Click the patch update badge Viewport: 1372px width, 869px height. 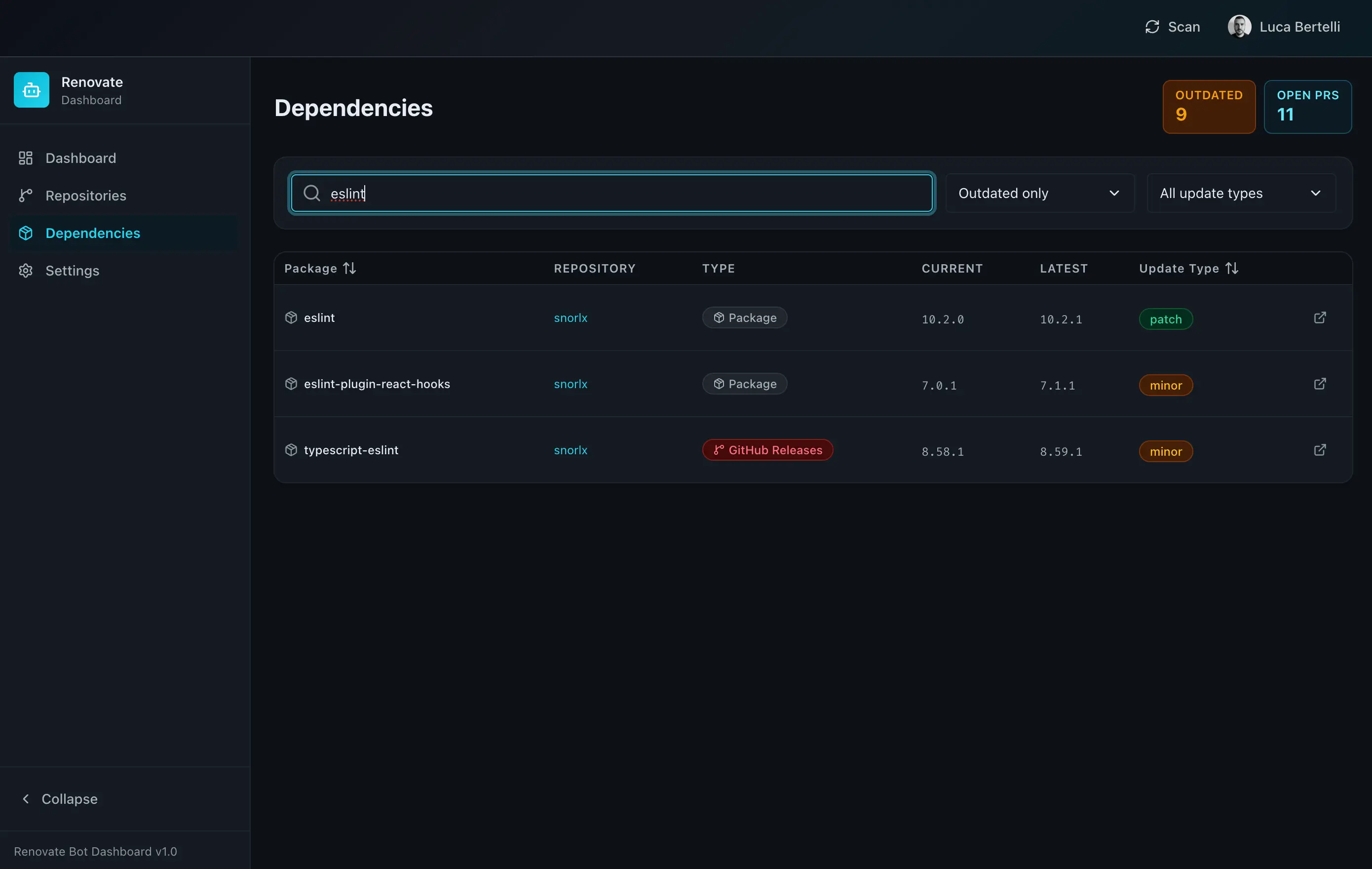point(1166,319)
